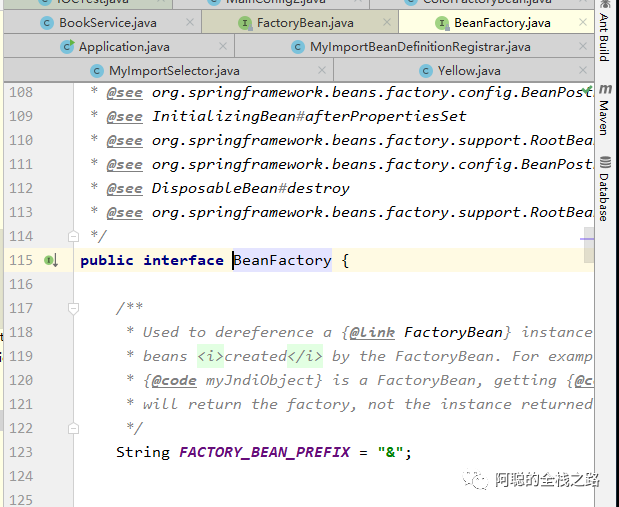
Task: Toggle fold marker at line 122
Action: click(x=73, y=428)
